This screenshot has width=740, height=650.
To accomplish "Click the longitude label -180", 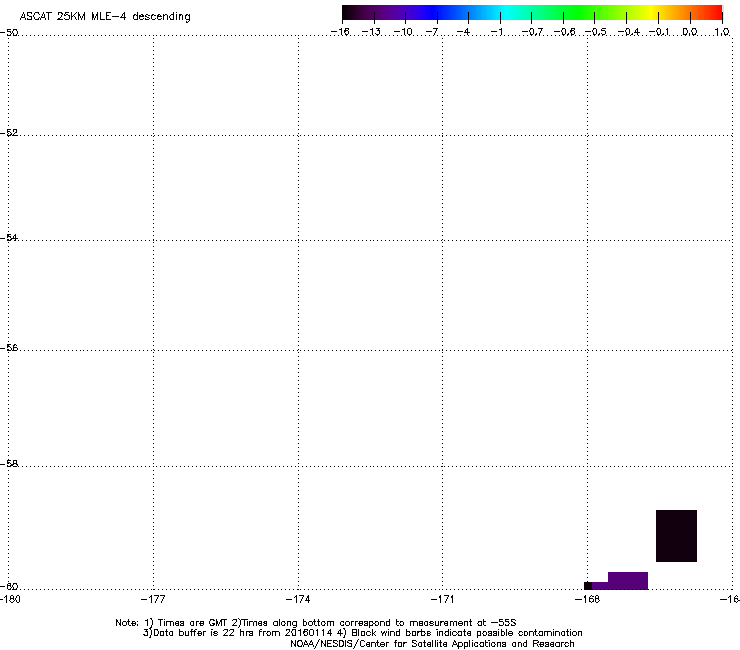I will tap(10, 599).
